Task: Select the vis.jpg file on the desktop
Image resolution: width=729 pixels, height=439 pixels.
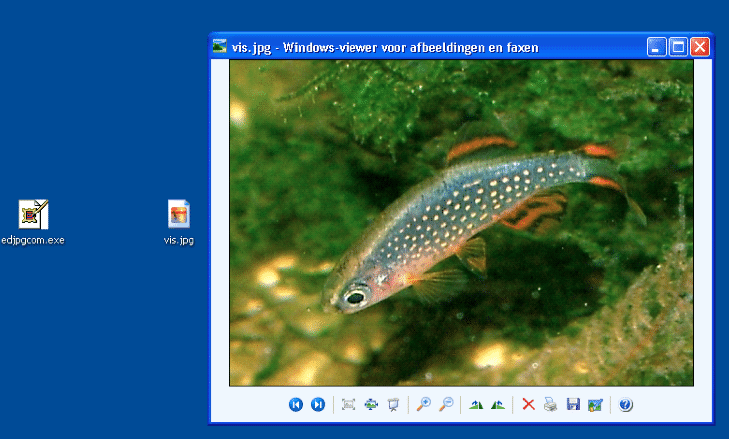Action: [179, 215]
